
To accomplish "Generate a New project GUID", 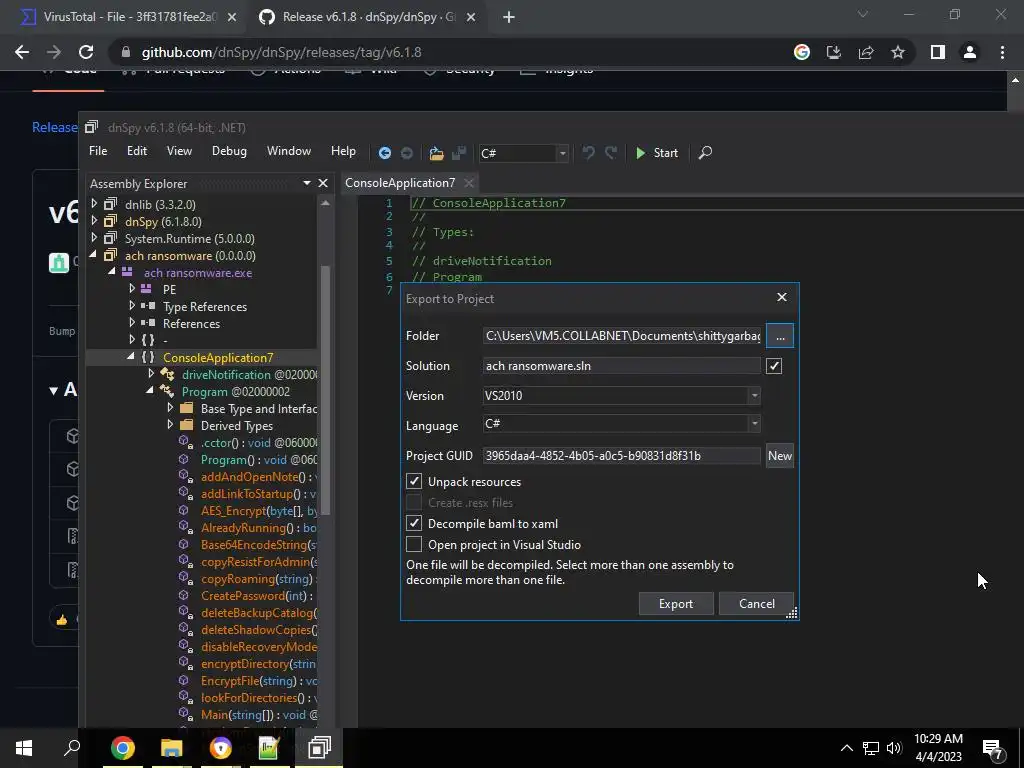I will coord(780,456).
